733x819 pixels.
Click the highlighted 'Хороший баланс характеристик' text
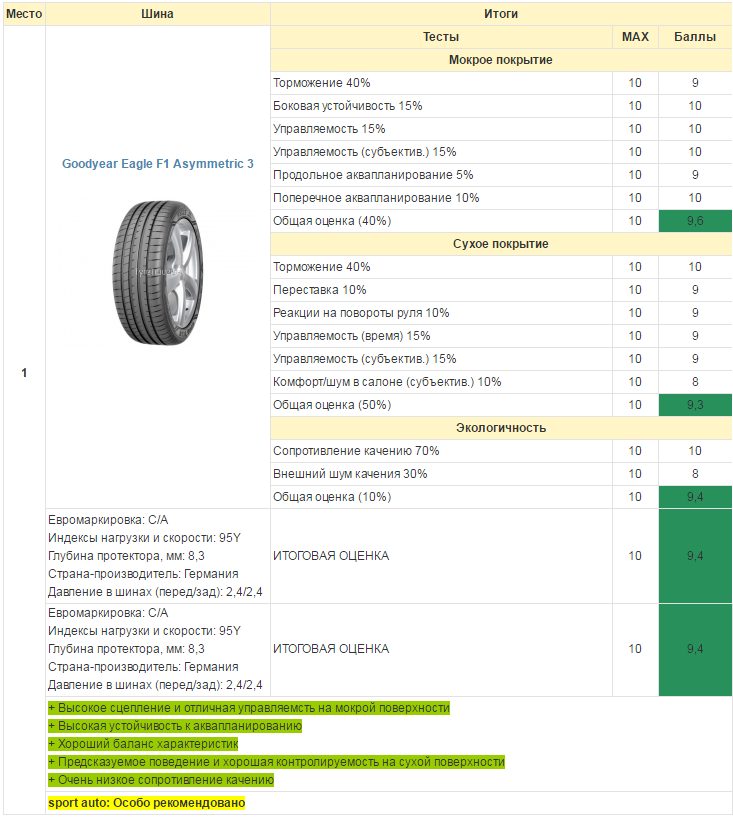(x=143, y=744)
